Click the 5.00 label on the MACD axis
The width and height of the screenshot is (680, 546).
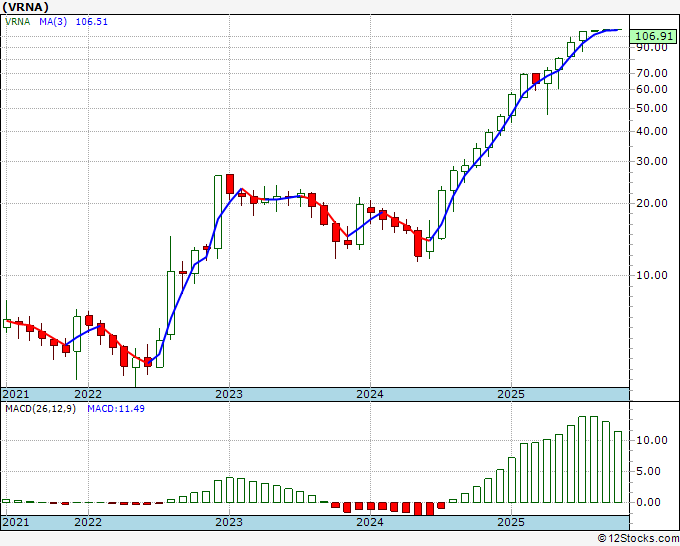(x=650, y=471)
